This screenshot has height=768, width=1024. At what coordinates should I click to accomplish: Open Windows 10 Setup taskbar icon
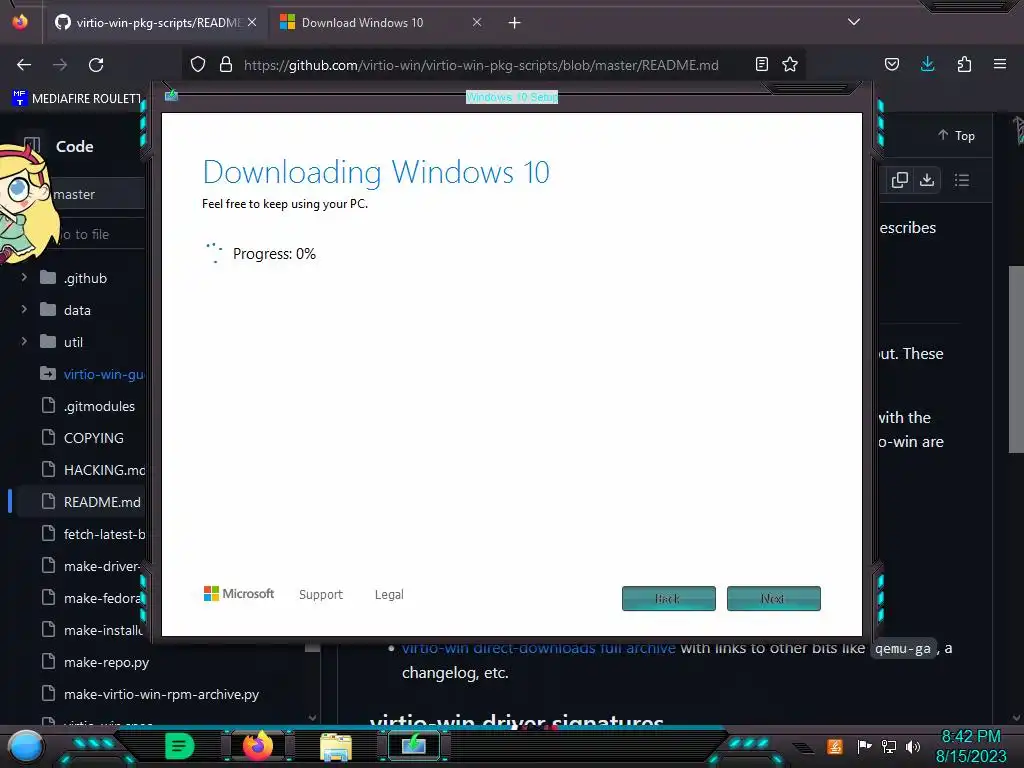tap(413, 746)
